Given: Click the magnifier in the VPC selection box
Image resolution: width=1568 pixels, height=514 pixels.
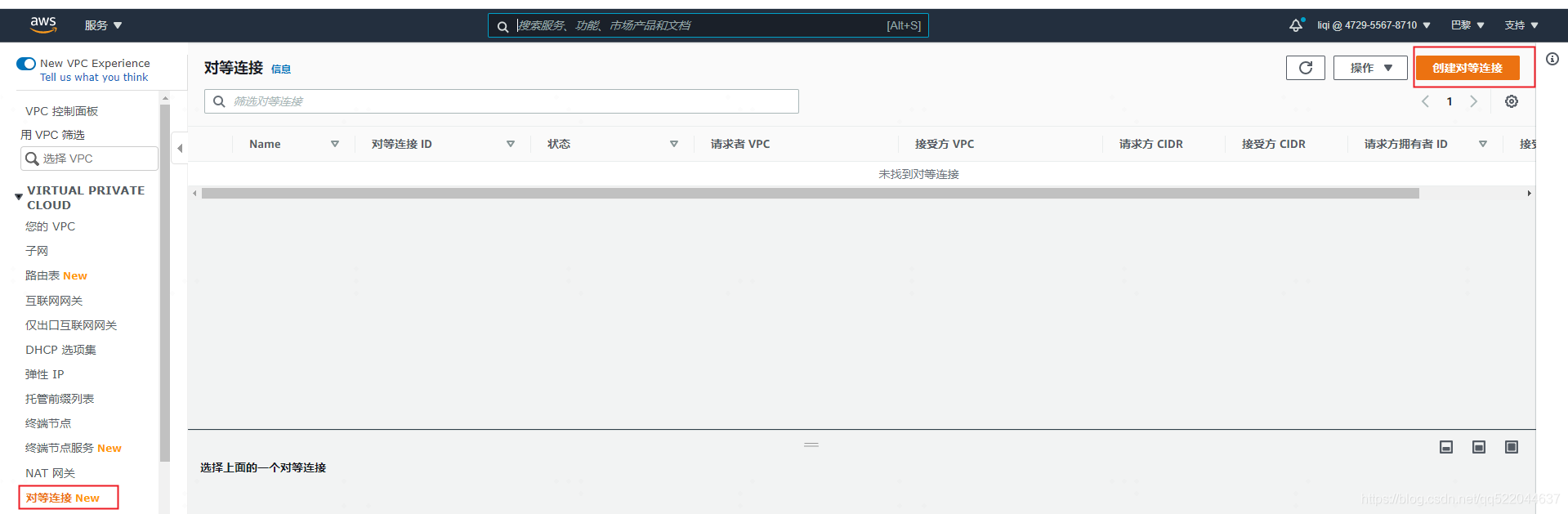Looking at the screenshot, I should tap(32, 159).
